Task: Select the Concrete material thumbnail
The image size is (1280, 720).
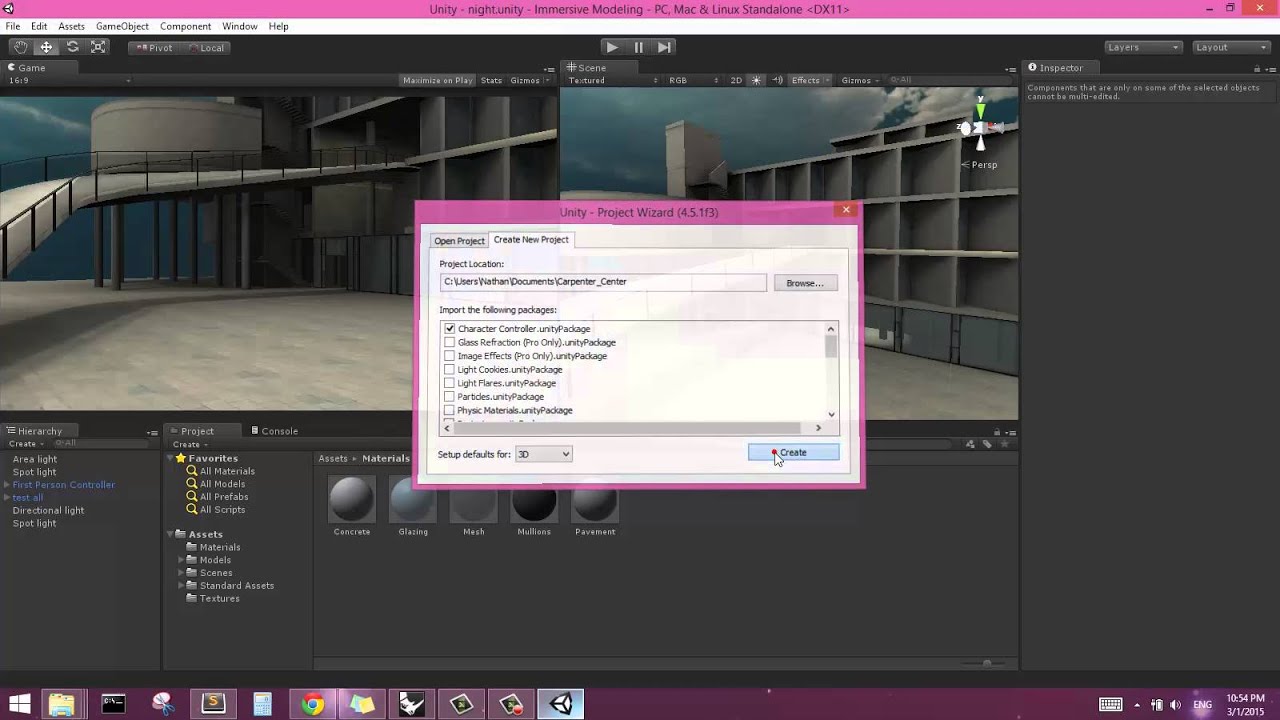Action: point(352,499)
